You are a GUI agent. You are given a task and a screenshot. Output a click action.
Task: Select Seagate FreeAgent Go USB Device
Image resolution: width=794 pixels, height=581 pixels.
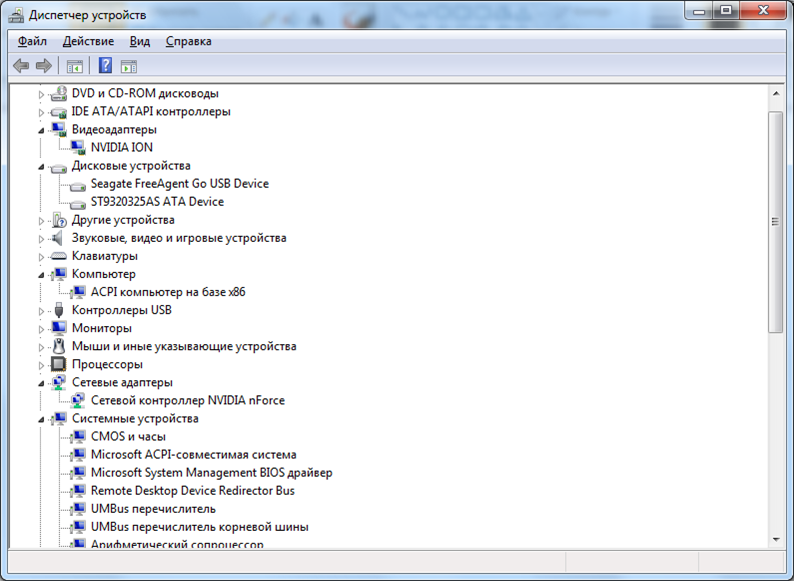click(180, 183)
